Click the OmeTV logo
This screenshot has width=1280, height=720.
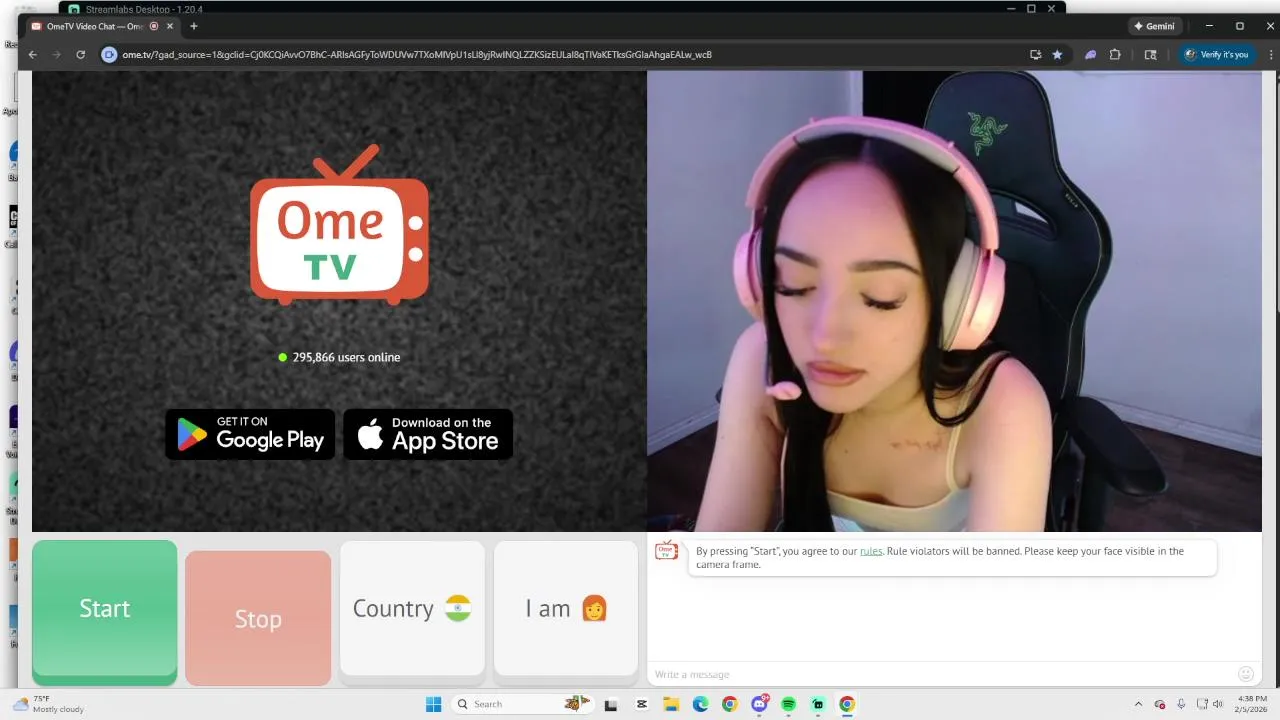pos(340,225)
